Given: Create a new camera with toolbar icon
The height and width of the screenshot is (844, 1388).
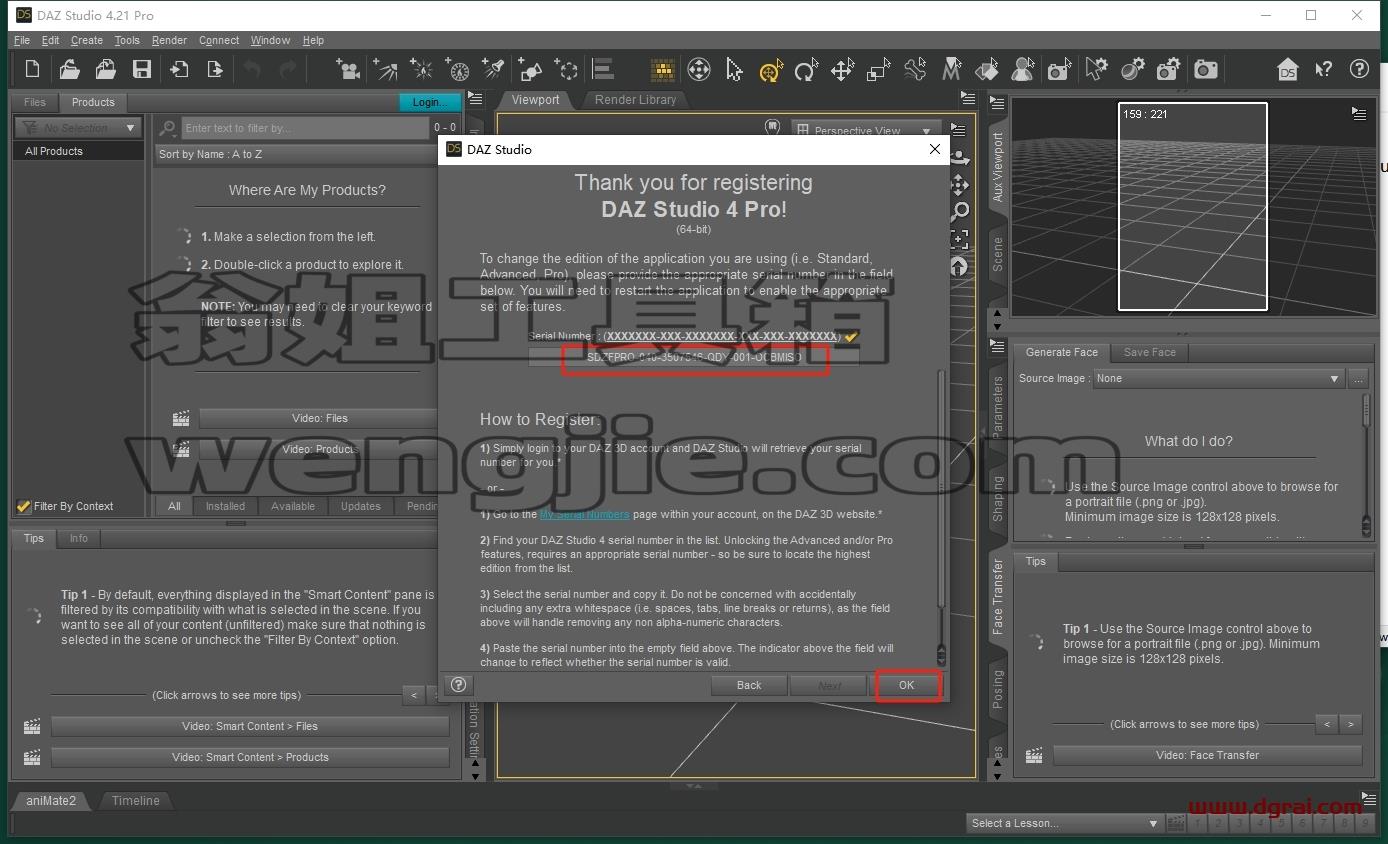Looking at the screenshot, I should [348, 69].
